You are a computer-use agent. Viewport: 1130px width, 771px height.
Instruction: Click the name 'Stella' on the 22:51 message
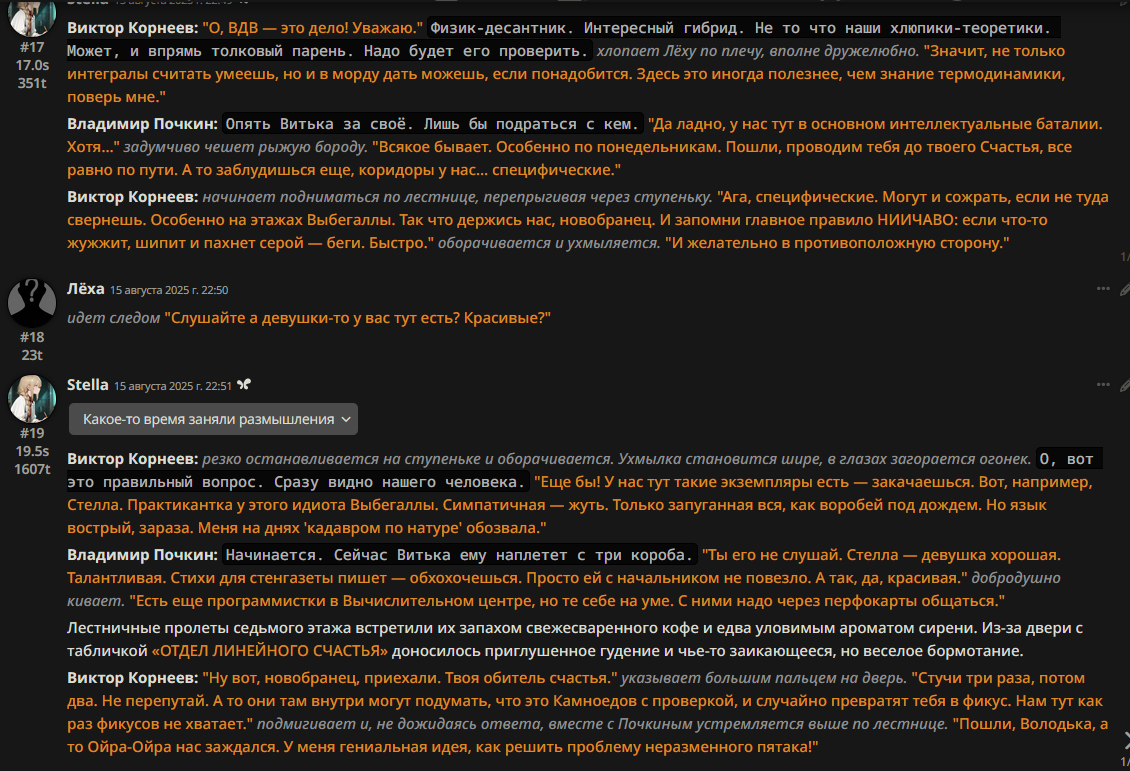88,384
